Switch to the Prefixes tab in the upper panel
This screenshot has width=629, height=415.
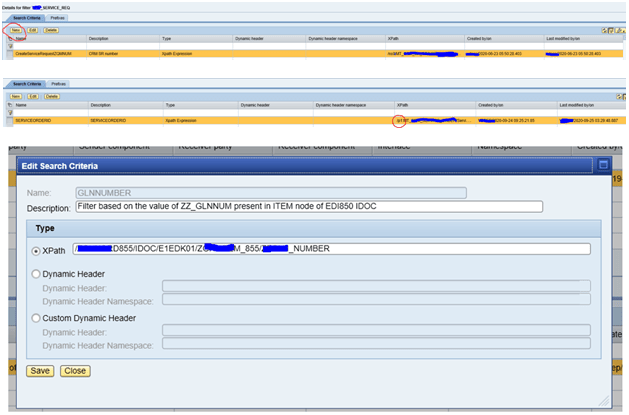pos(57,19)
